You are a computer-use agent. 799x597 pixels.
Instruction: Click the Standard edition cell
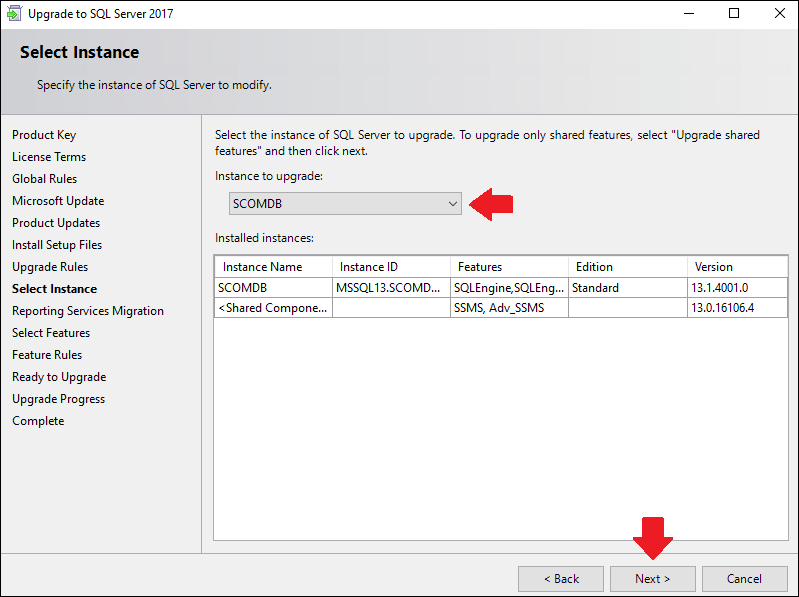628,288
